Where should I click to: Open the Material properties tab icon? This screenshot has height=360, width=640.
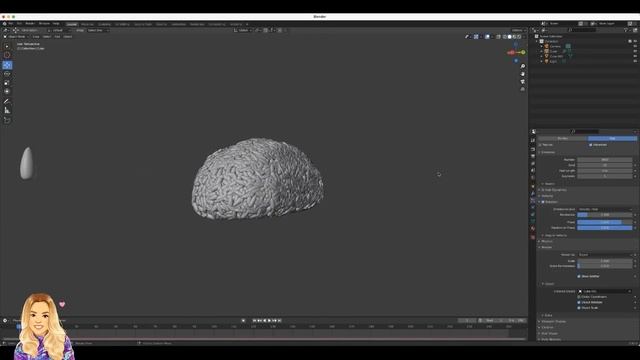tap(533, 229)
